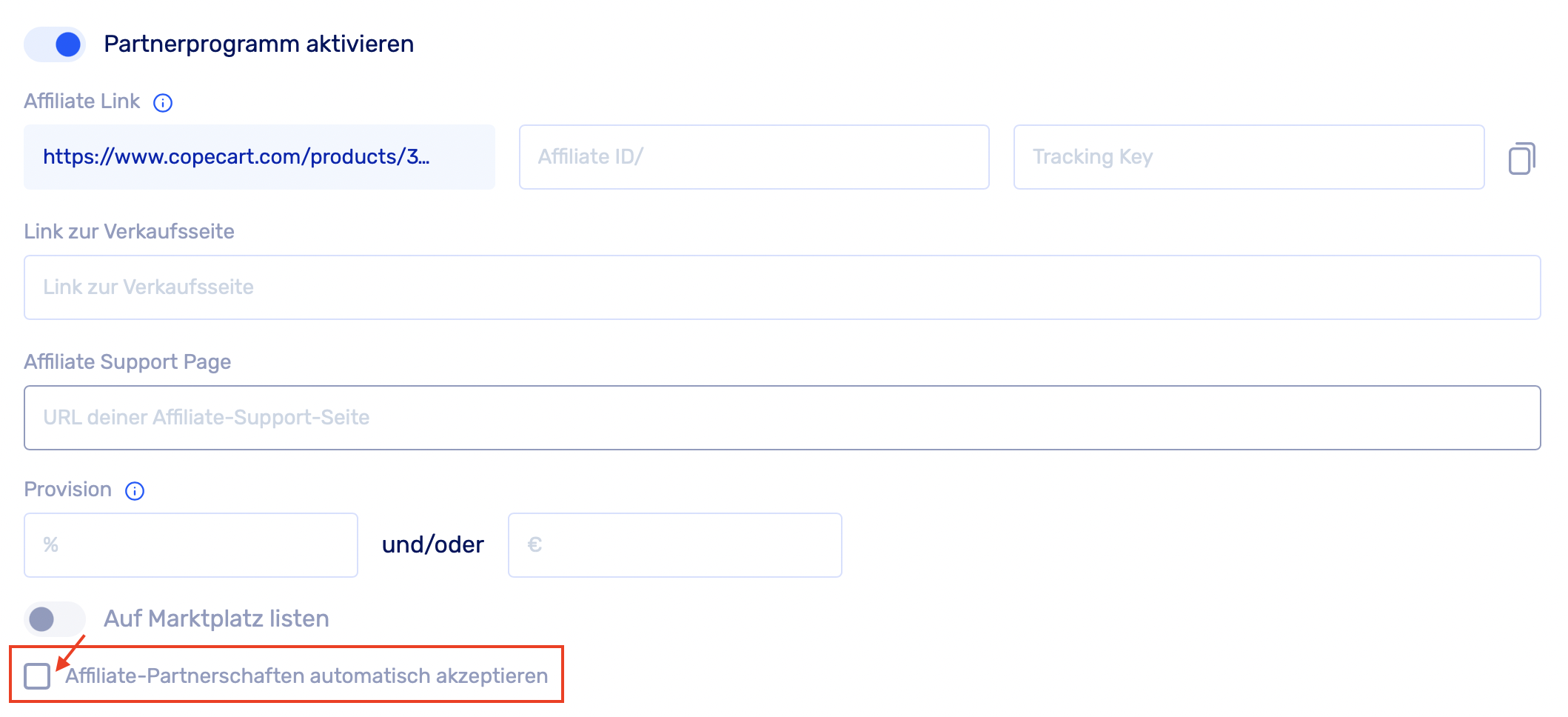The image size is (1568, 717).
Task: Click the Provision info icon
Action: coord(135,491)
